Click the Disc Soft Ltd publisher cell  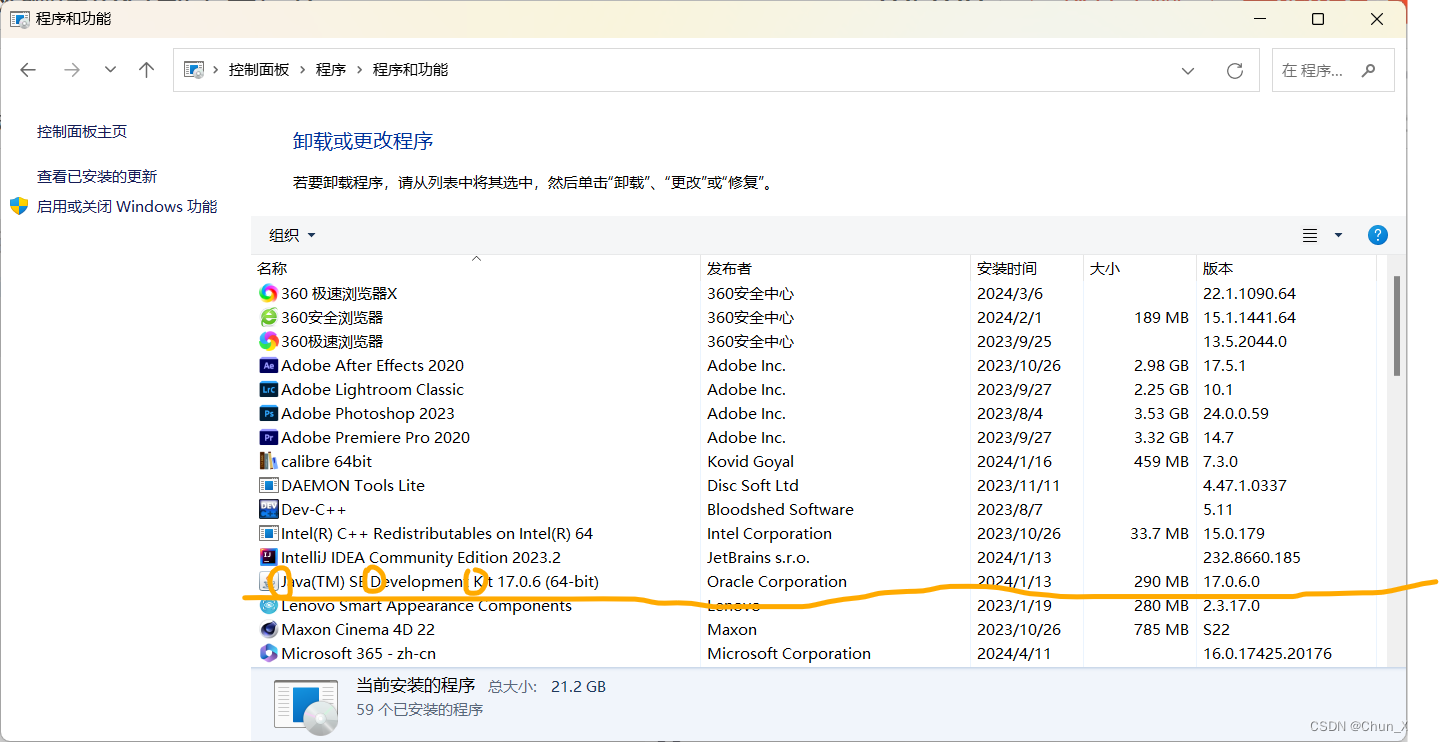pyautogui.click(x=753, y=486)
